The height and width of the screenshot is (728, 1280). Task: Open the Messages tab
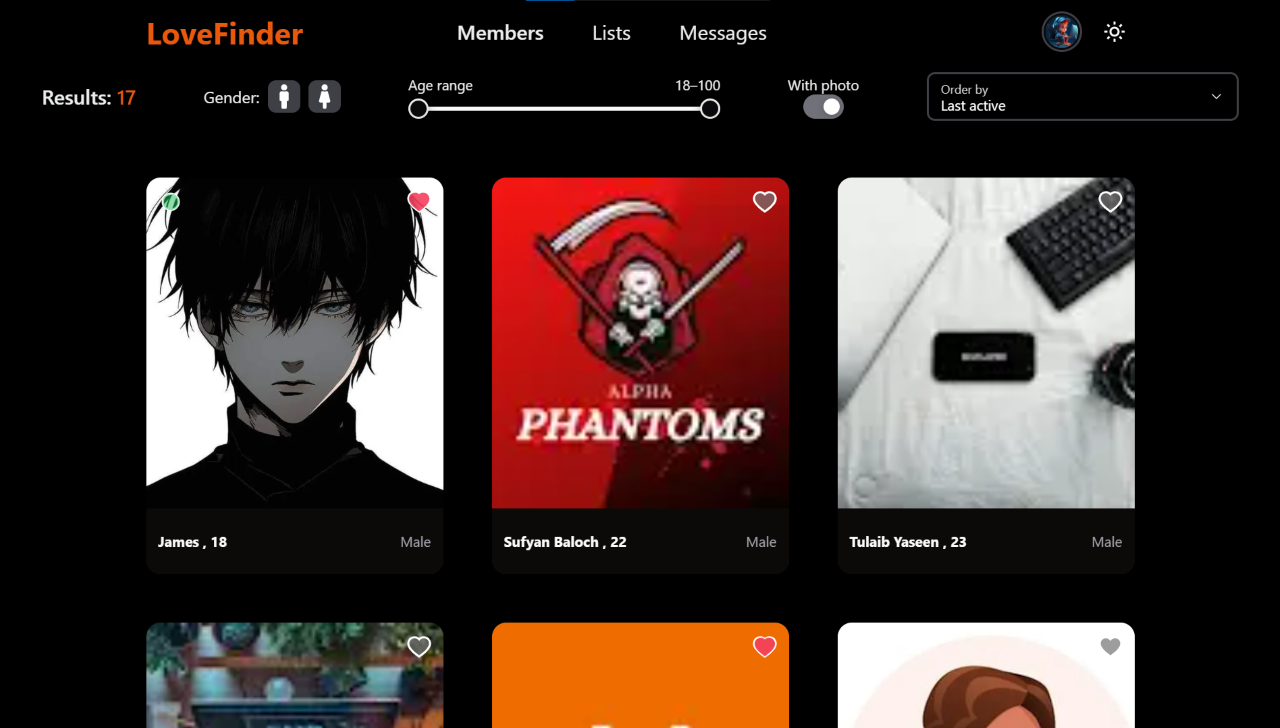(722, 33)
